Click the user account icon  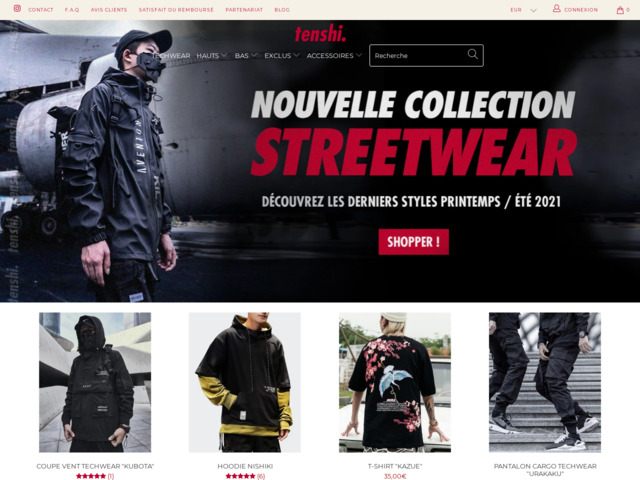click(556, 9)
